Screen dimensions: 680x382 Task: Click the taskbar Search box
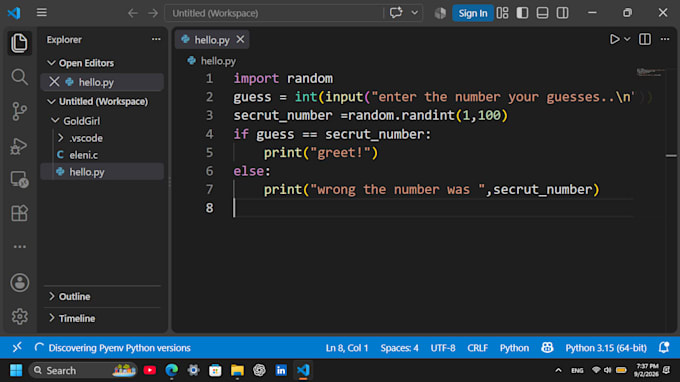(82, 370)
